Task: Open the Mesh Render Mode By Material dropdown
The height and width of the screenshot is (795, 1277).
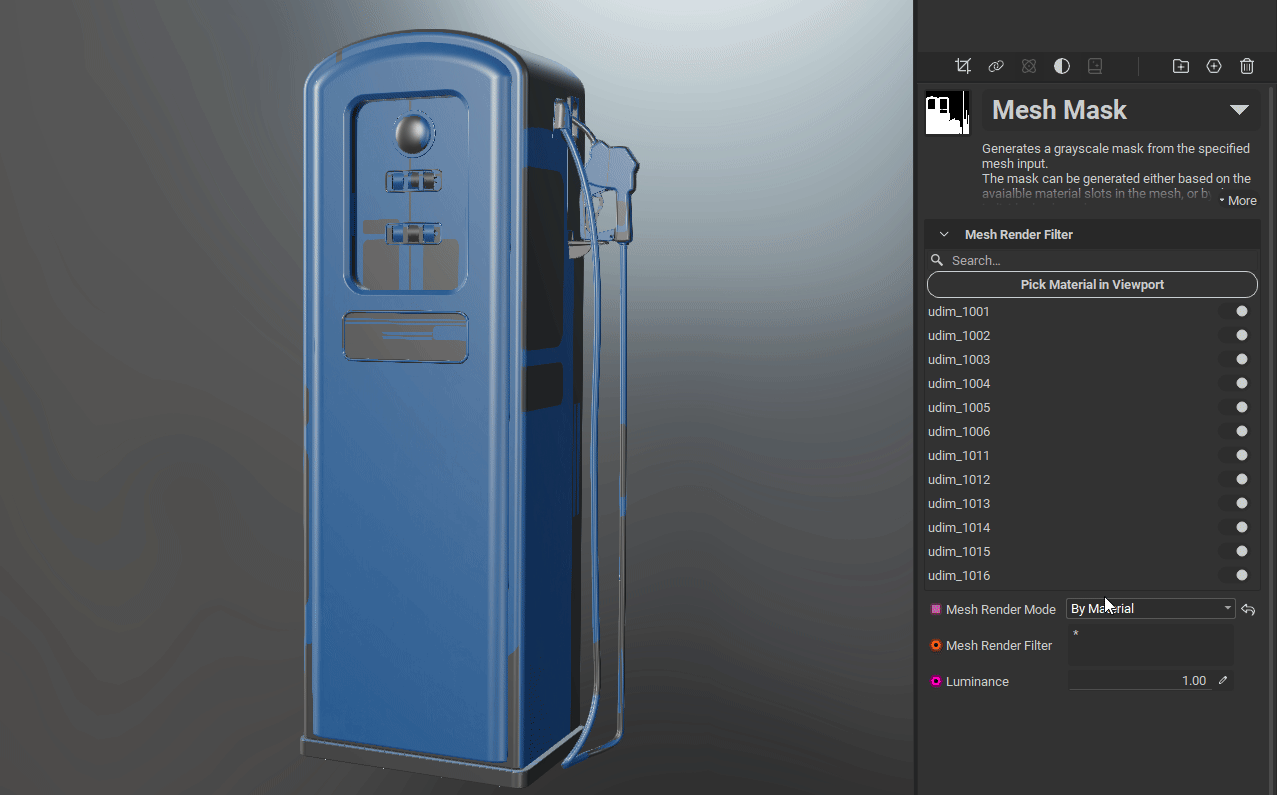Action: pyautogui.click(x=1151, y=608)
